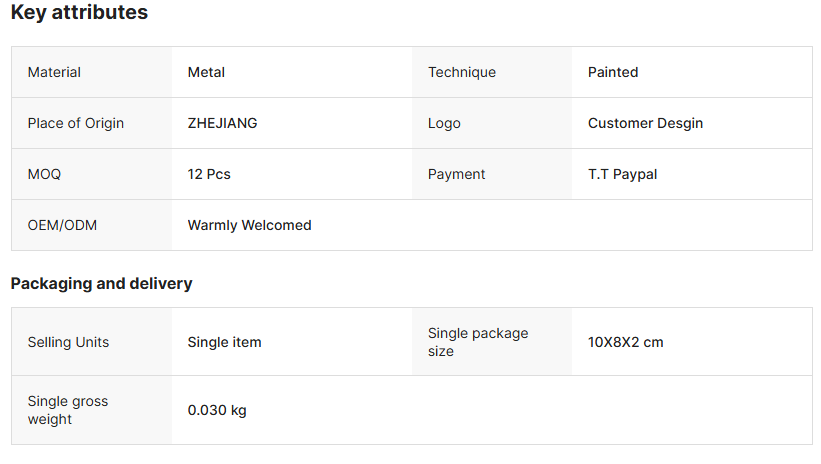Click the Painted value text

(613, 72)
